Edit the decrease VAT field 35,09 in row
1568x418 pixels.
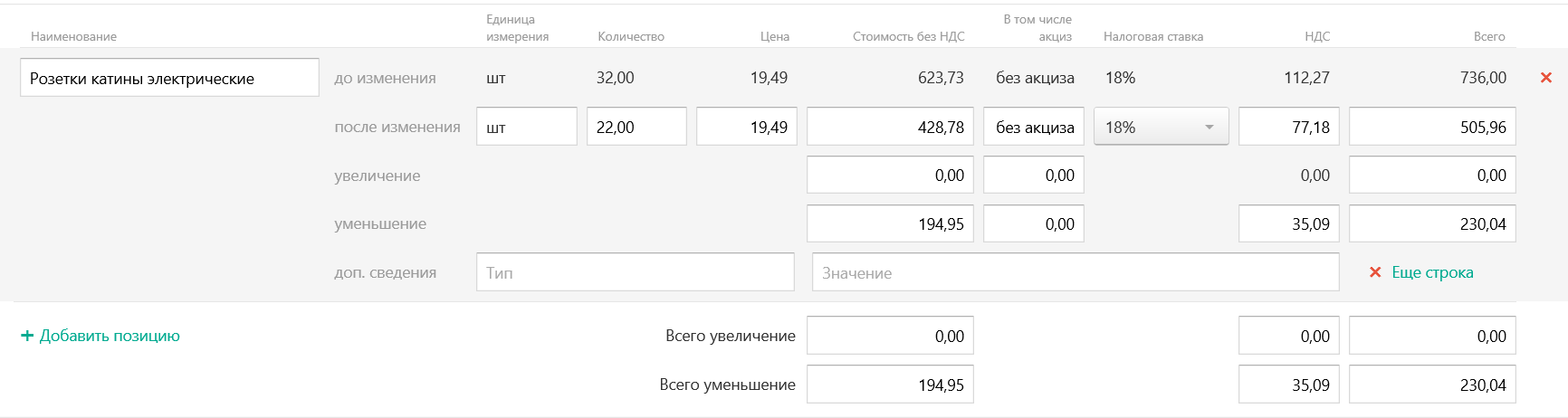1288,224
